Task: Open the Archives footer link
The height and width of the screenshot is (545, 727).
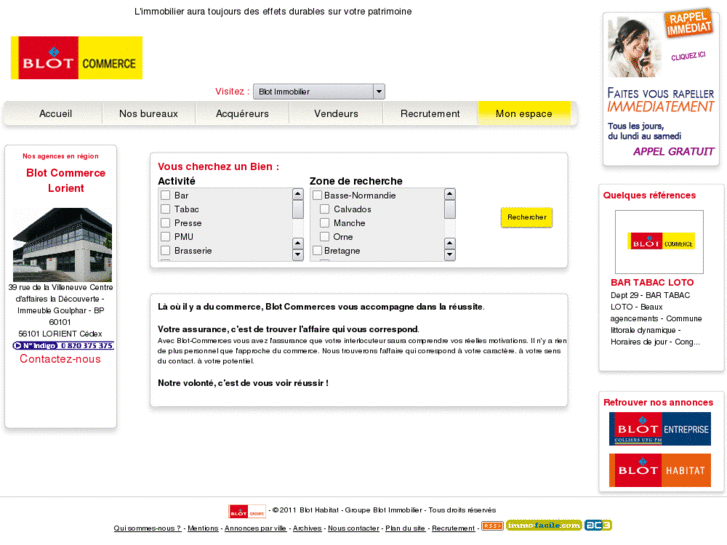Action: (307, 528)
